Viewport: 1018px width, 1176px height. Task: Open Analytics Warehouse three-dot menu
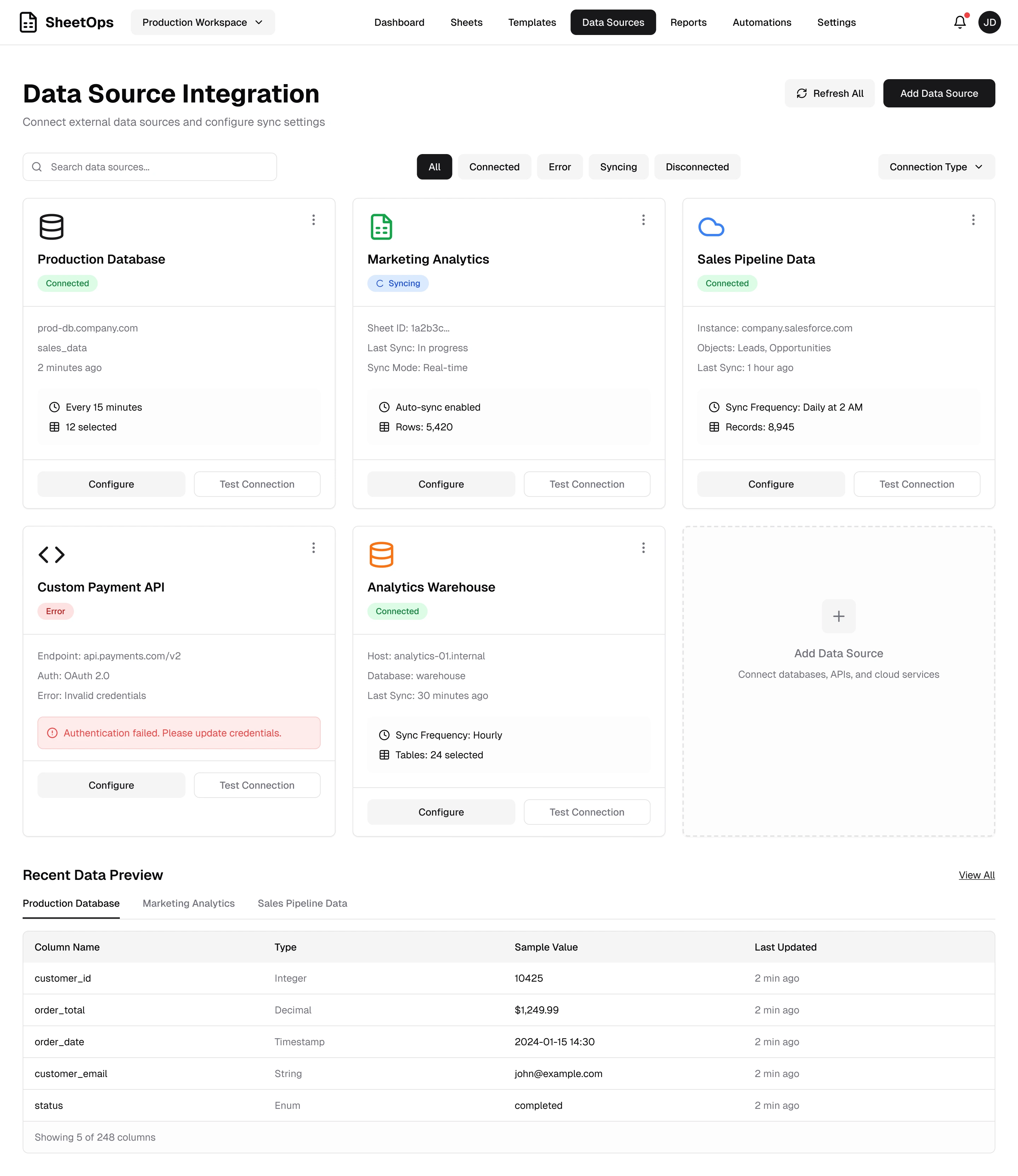643,547
